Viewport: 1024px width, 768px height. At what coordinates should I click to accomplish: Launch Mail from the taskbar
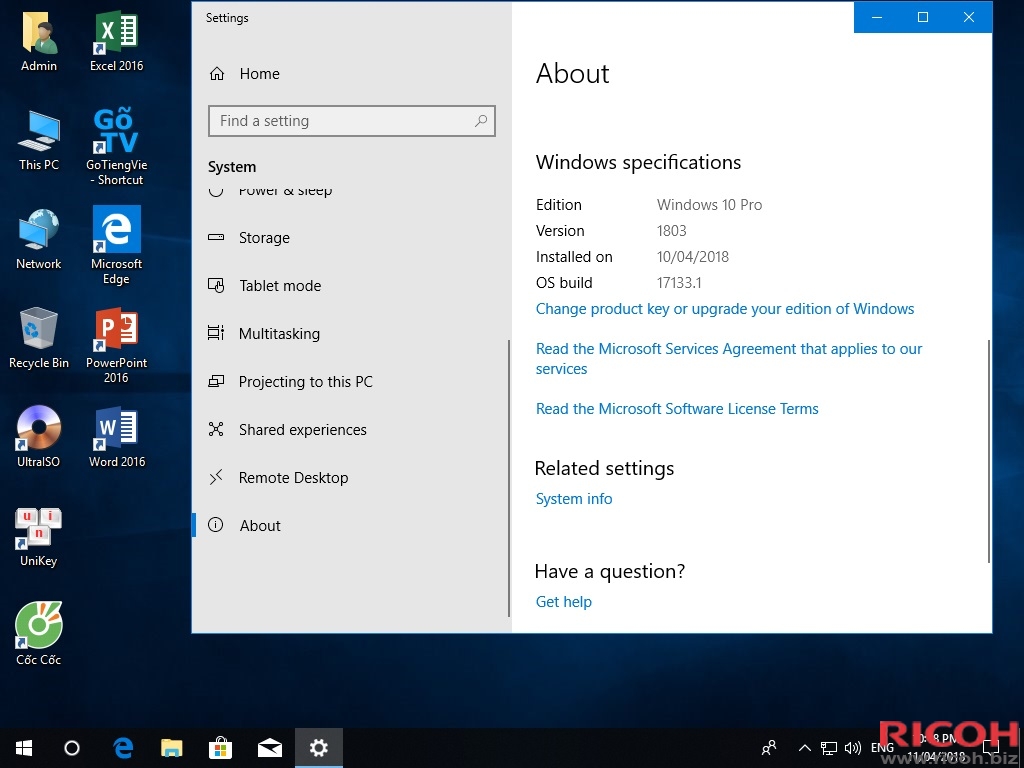point(269,747)
